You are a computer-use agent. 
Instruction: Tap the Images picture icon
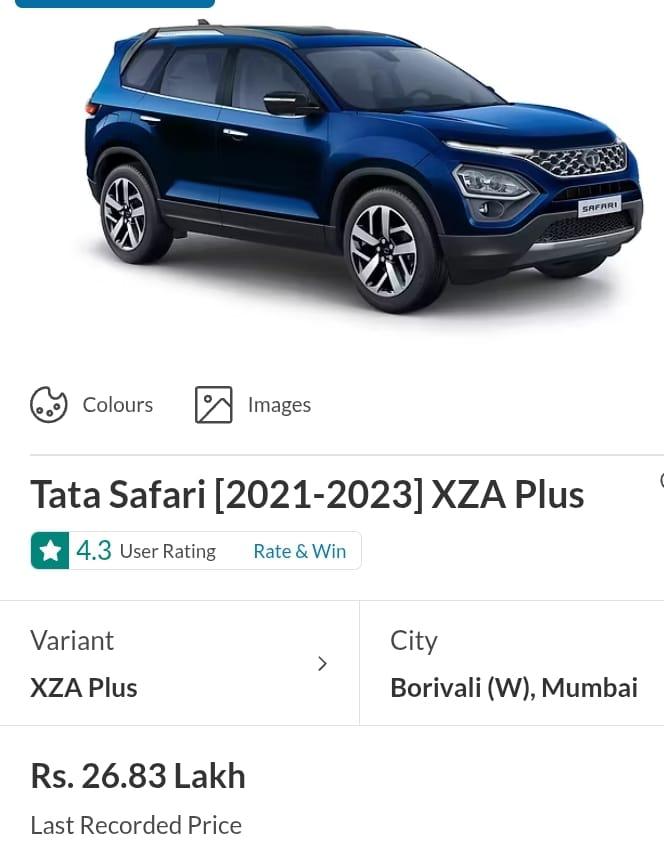point(214,404)
